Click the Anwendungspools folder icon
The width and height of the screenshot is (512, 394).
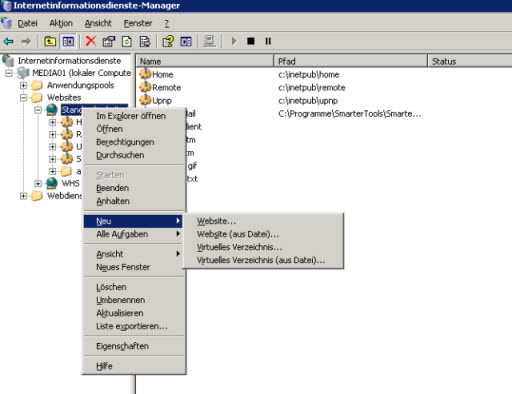(37, 85)
